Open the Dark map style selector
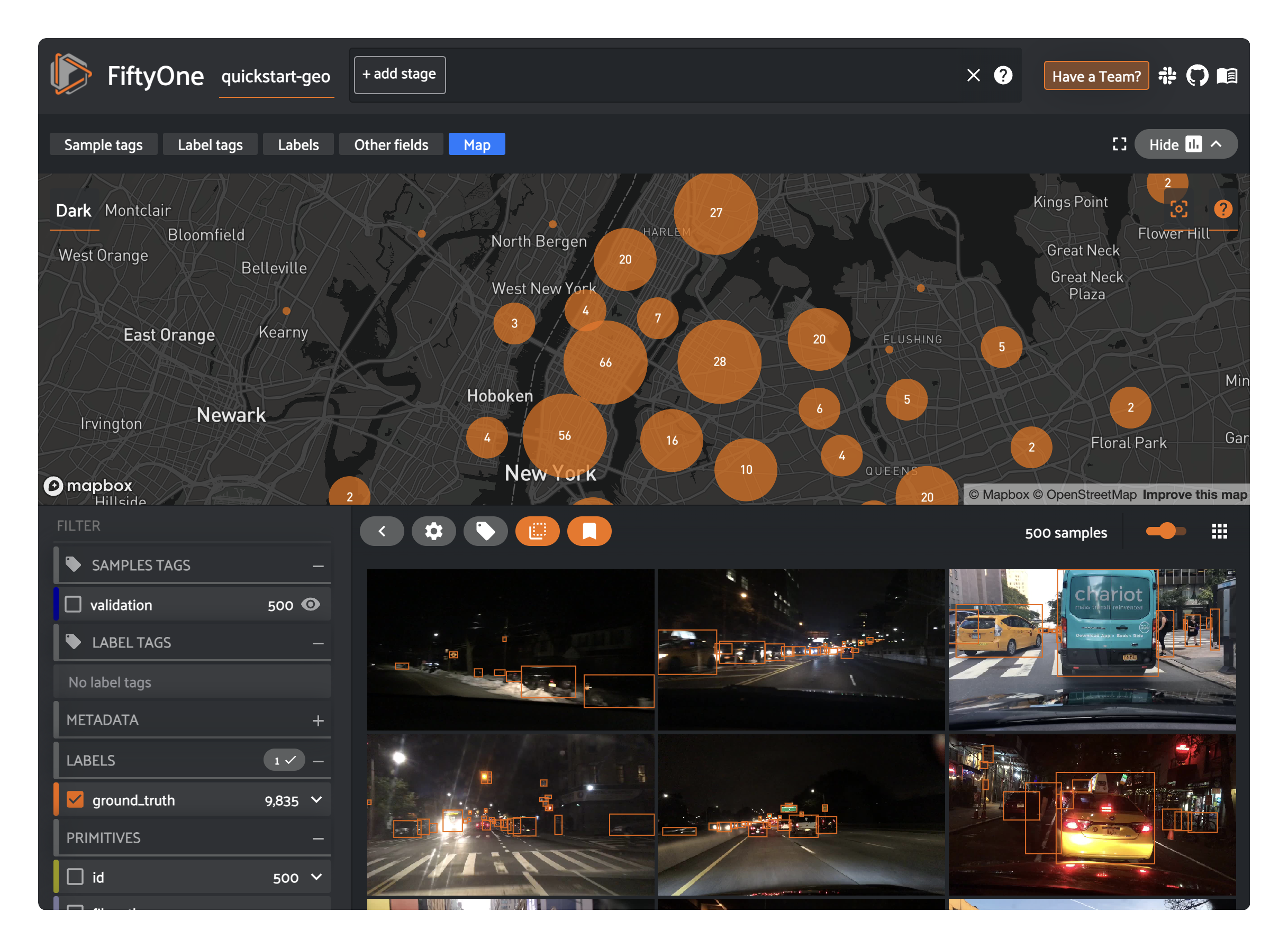 [74, 211]
